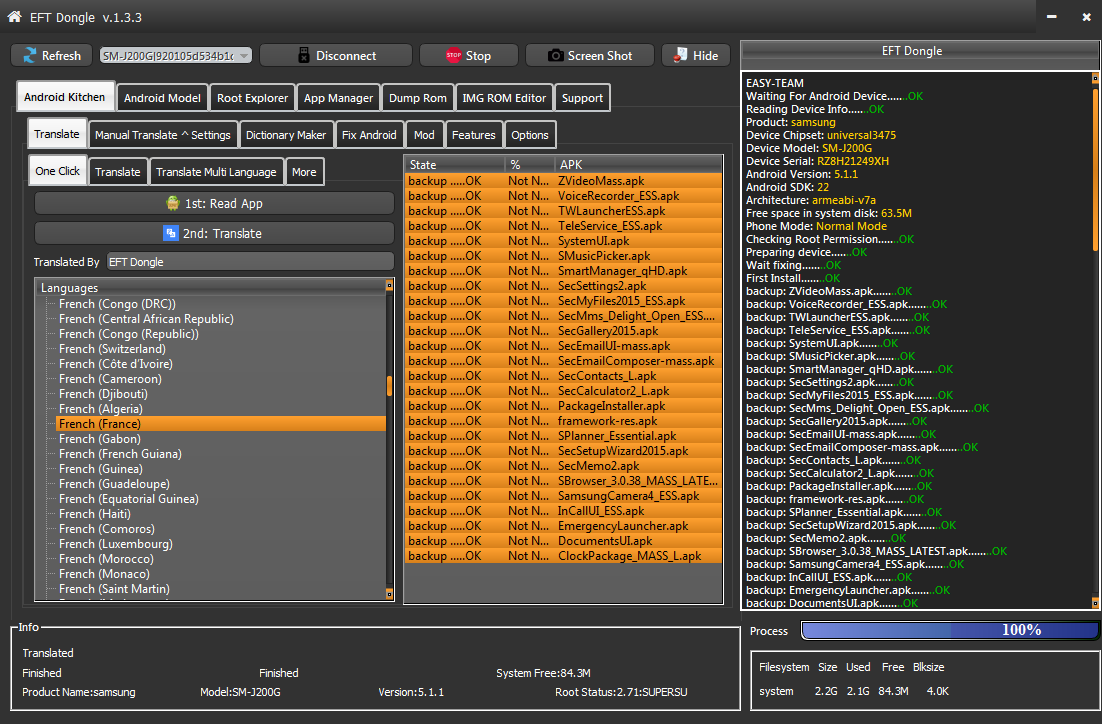1102x724 pixels.
Task: Click 2nd: Translate button
Action: pyautogui.click(x=214, y=233)
